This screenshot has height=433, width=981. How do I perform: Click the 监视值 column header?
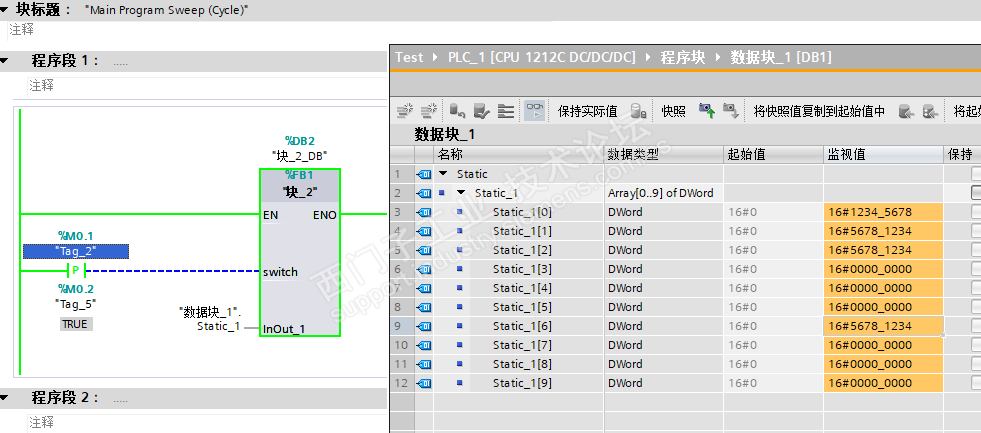[883, 155]
